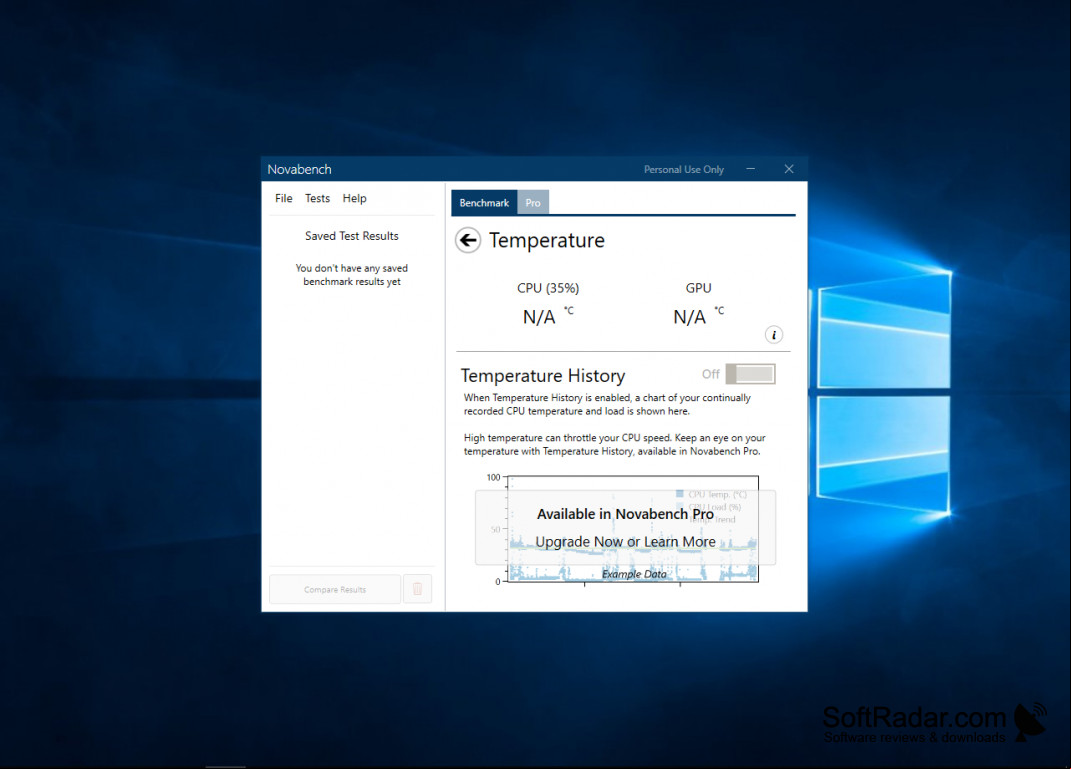Image resolution: width=1071 pixels, height=769 pixels.
Task: Open the temperature info icon
Action: (773, 335)
